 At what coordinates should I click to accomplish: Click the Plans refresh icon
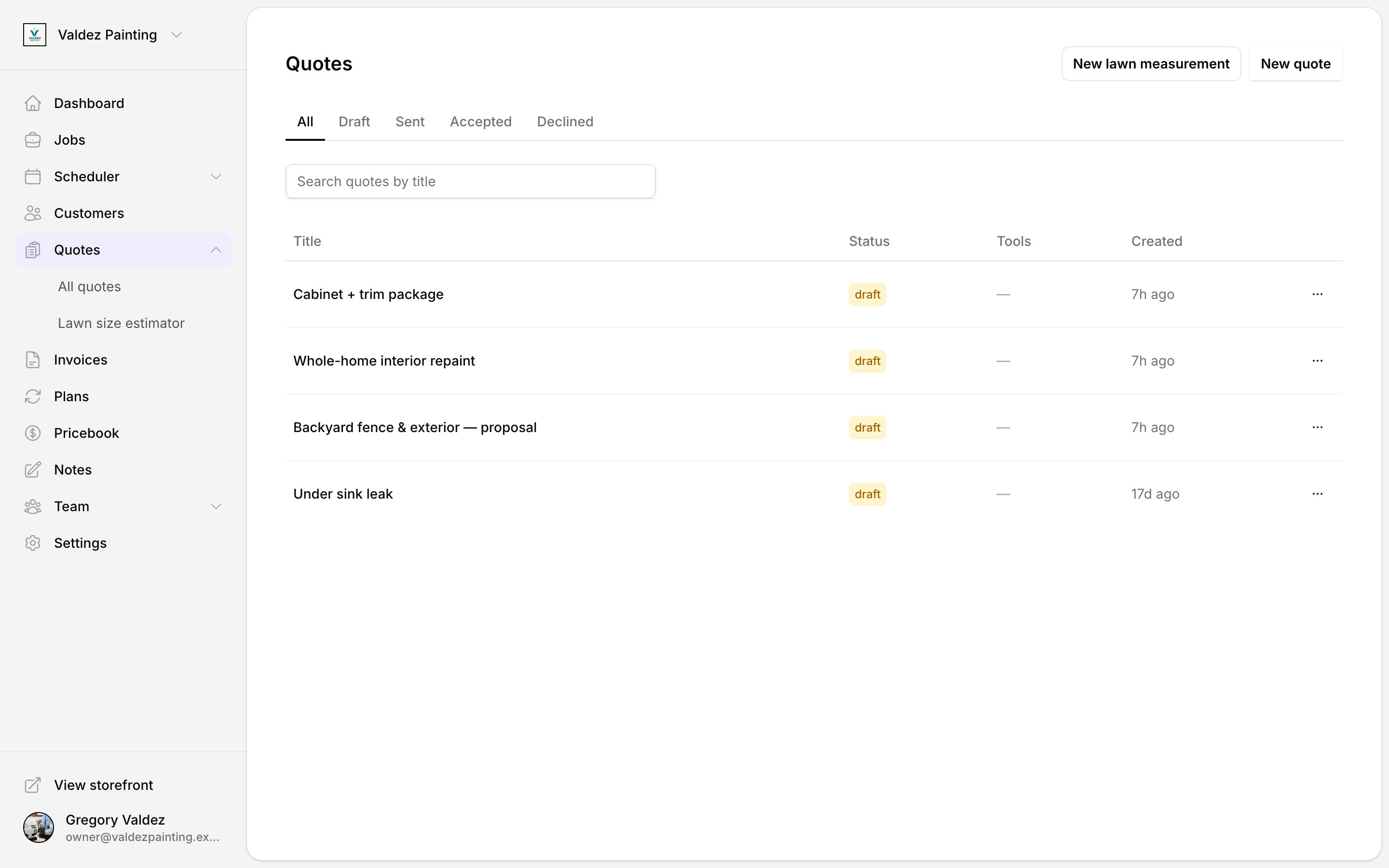[x=33, y=397]
